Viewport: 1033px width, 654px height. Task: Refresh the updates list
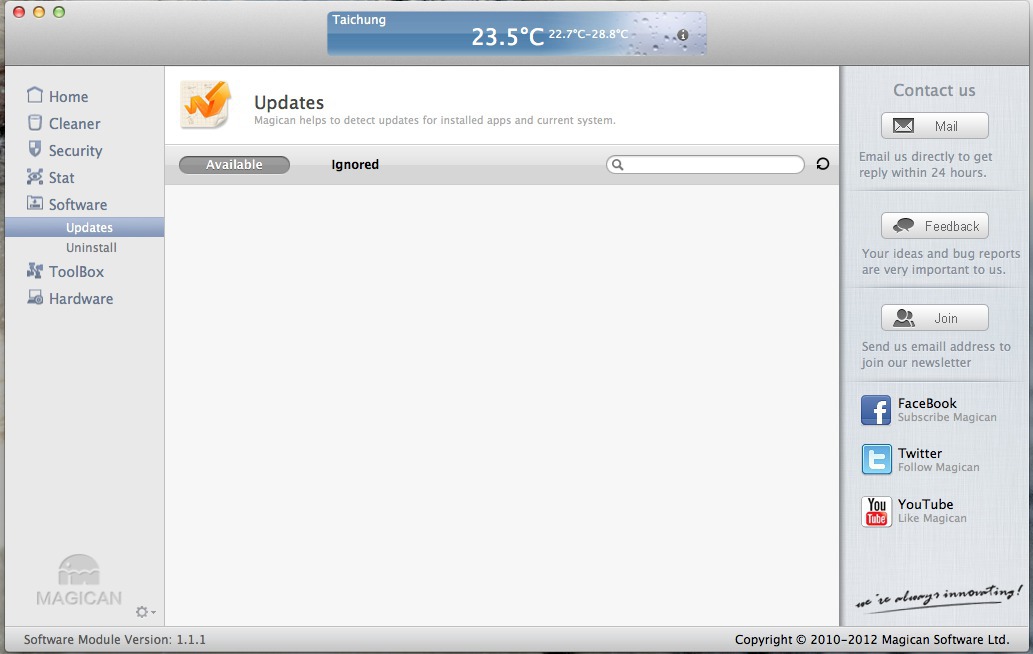coord(822,164)
